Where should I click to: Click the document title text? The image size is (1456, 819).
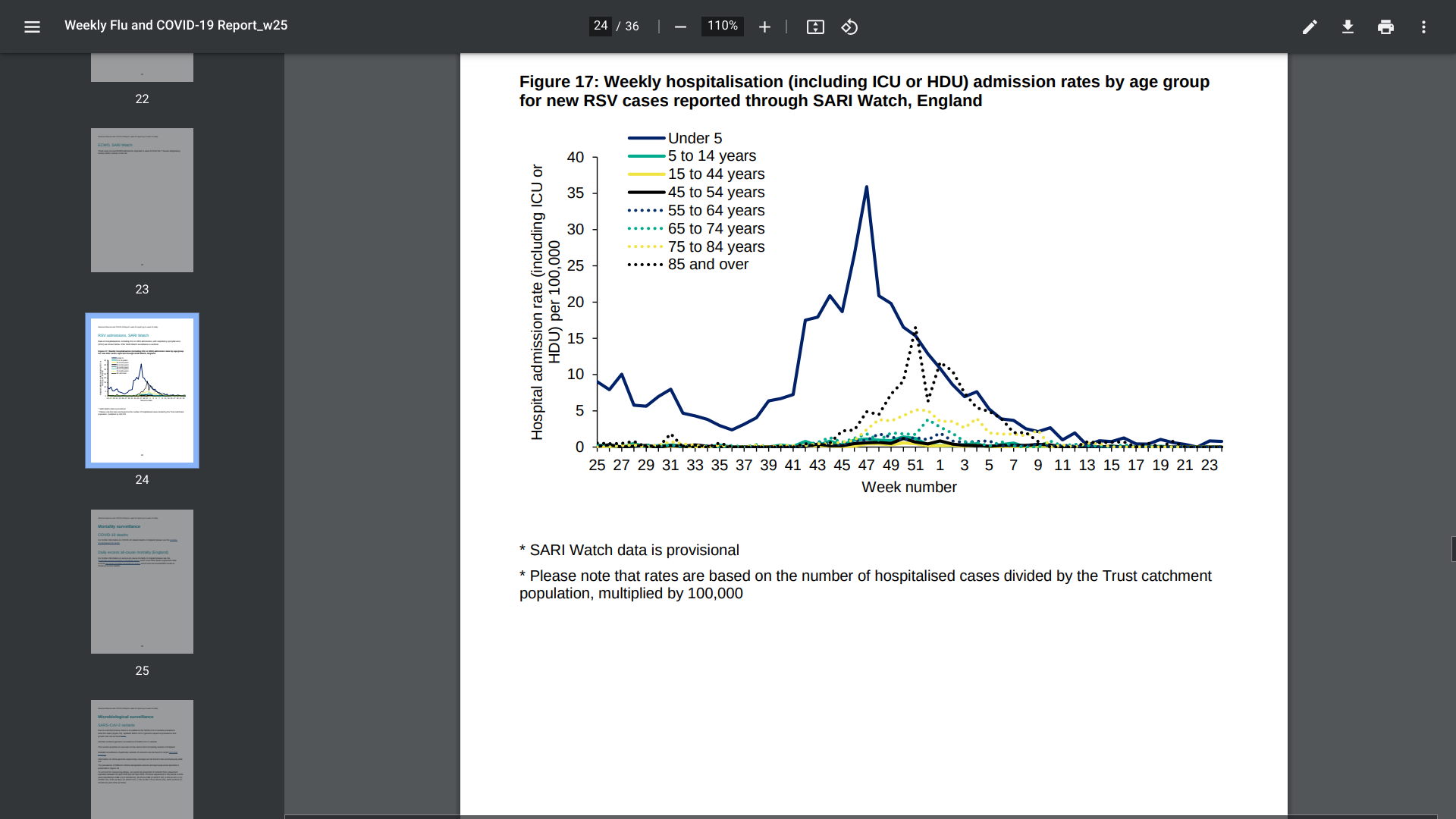176,25
